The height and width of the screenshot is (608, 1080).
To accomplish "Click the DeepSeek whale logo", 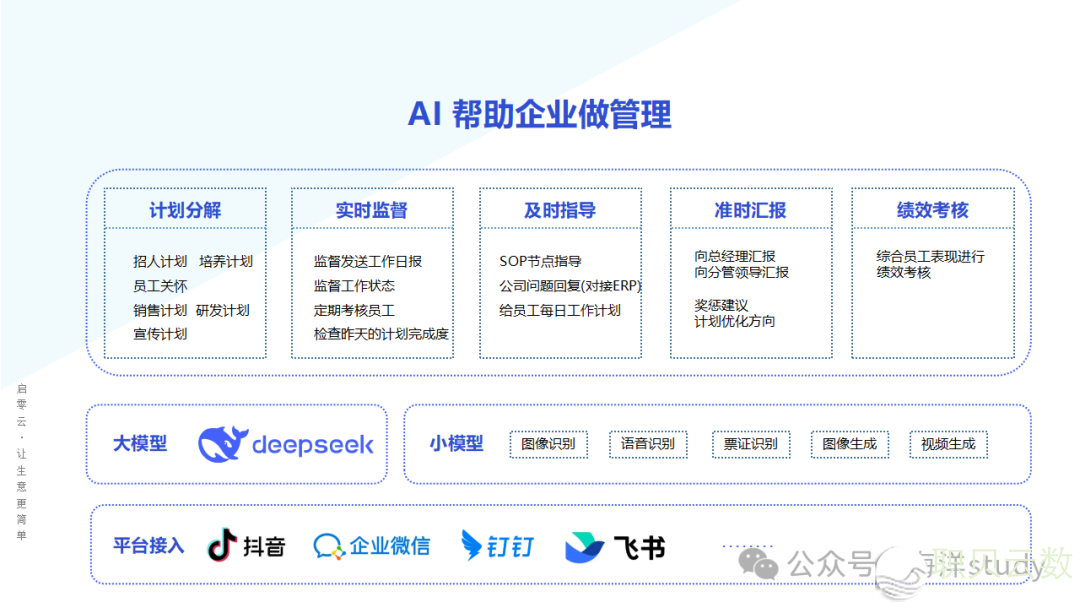I will point(223,444).
